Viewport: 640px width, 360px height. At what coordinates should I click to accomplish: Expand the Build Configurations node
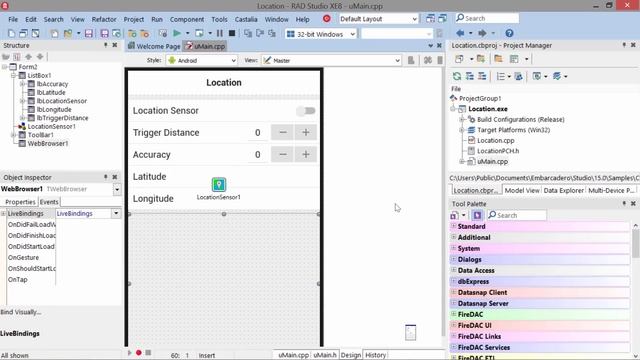tap(462, 119)
